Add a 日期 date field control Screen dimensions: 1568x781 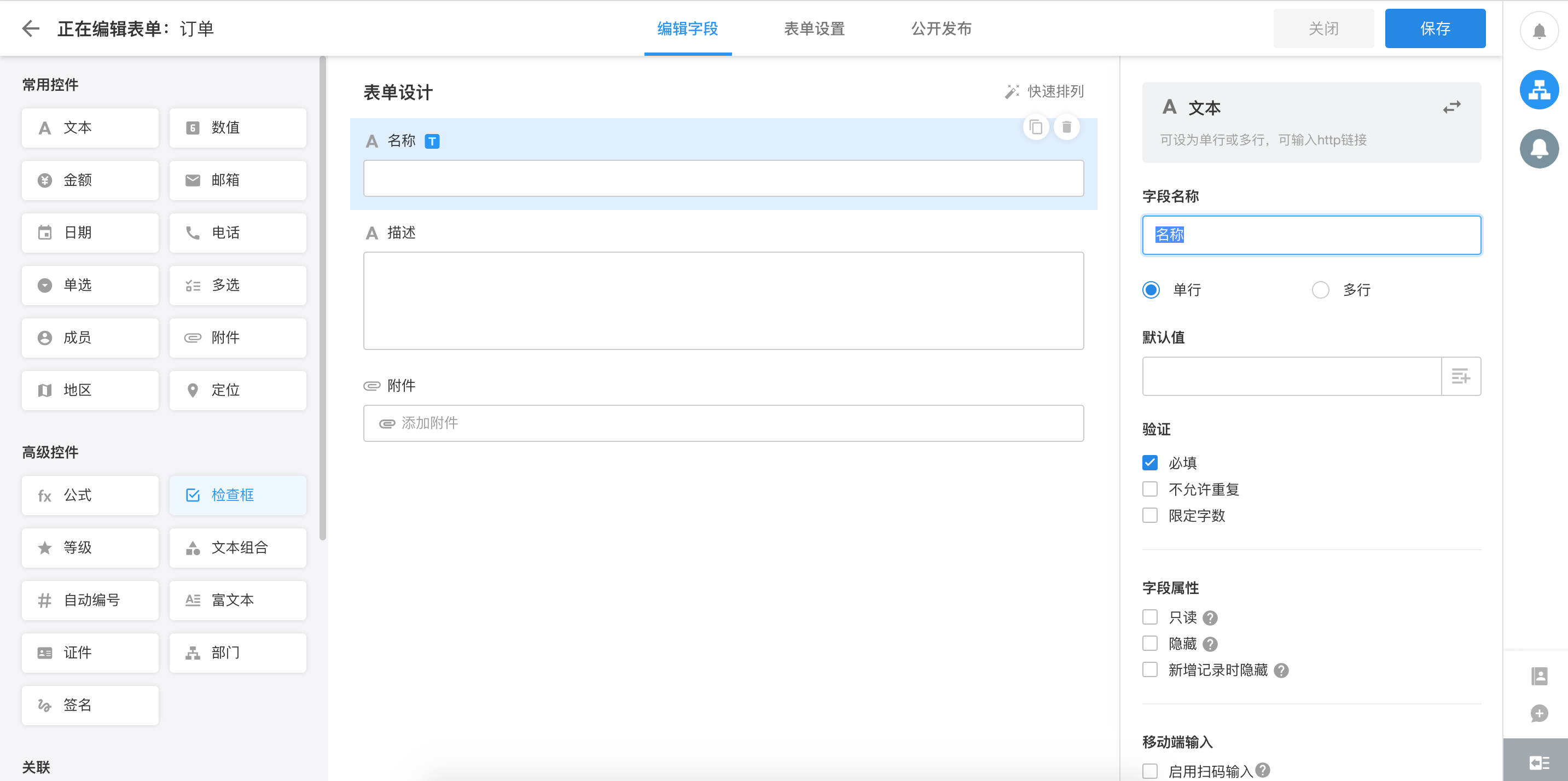90,232
